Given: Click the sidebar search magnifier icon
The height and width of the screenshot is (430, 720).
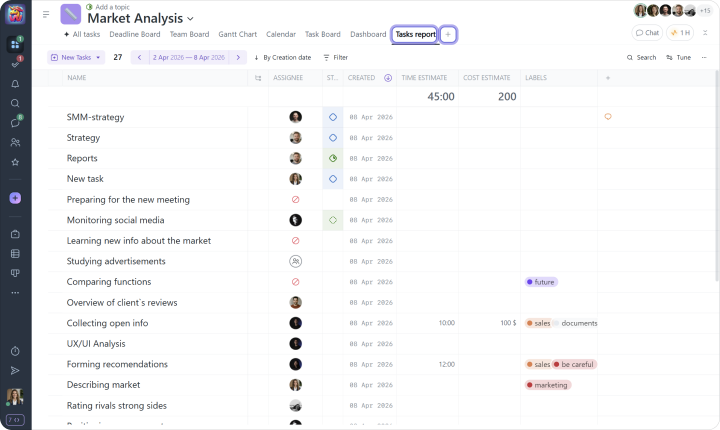Looking at the screenshot, I should pos(15,103).
